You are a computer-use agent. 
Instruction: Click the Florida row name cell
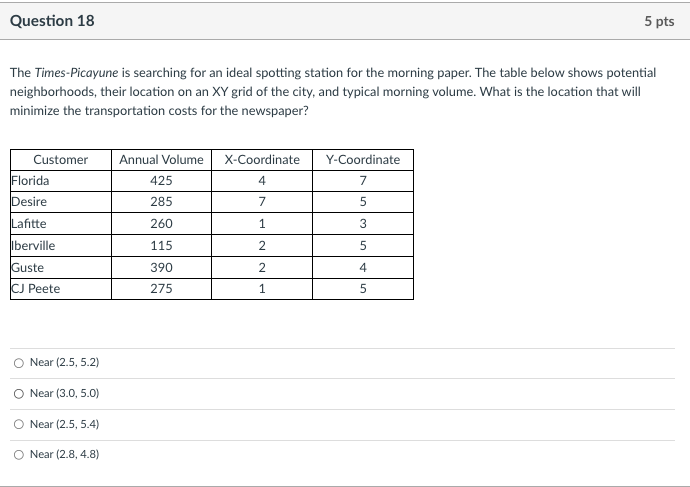coord(61,181)
